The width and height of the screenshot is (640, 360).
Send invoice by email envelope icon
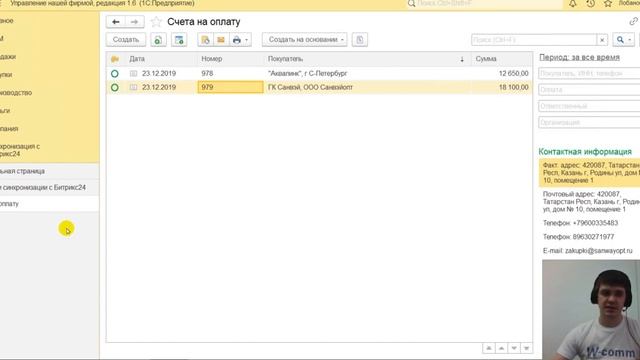(x=221, y=40)
